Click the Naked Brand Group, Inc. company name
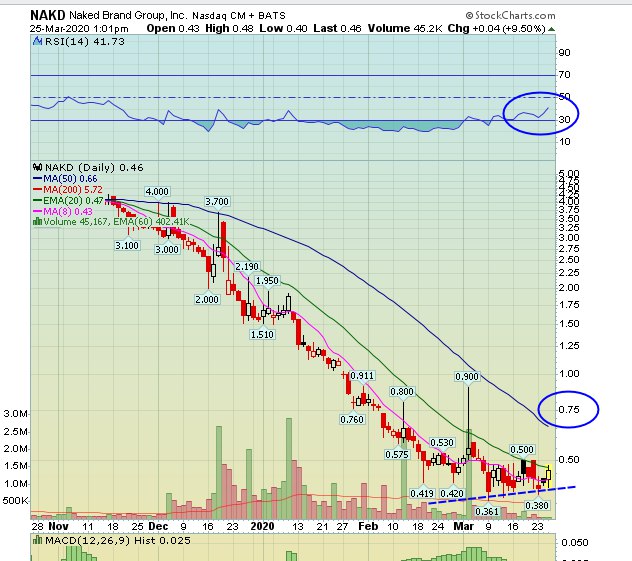The width and height of the screenshot is (632, 561). [x=129, y=15]
